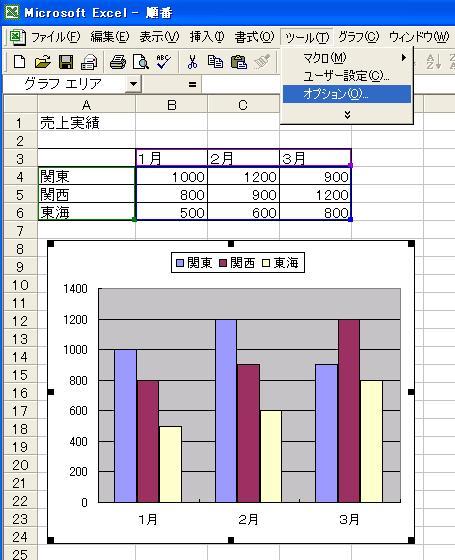Select row 1 header

[x=20, y=123]
